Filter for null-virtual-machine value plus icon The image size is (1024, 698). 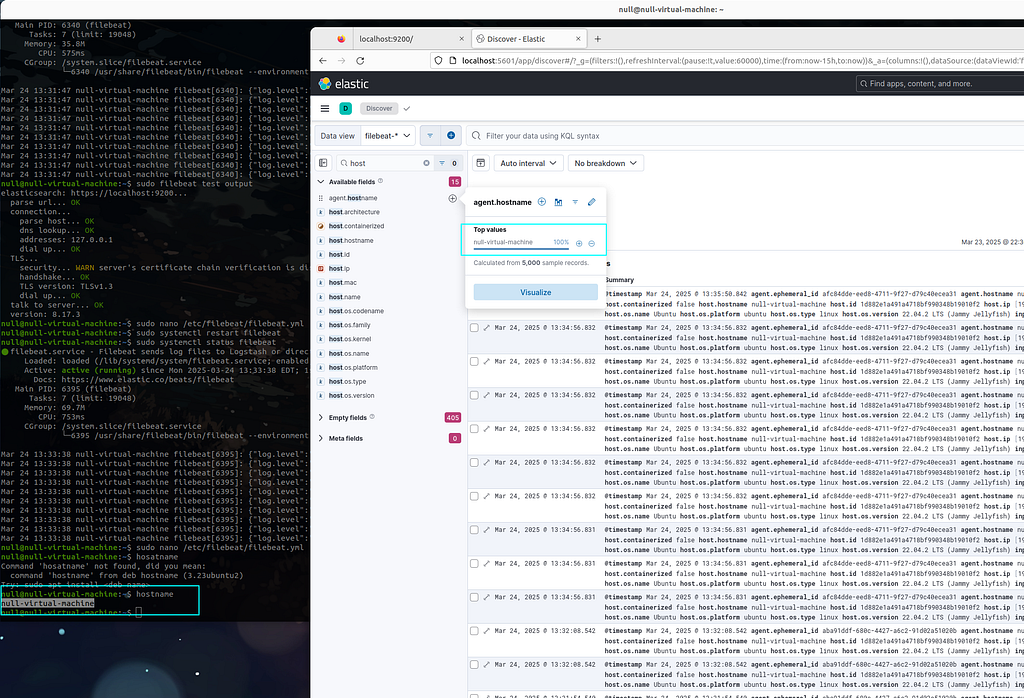tap(579, 244)
